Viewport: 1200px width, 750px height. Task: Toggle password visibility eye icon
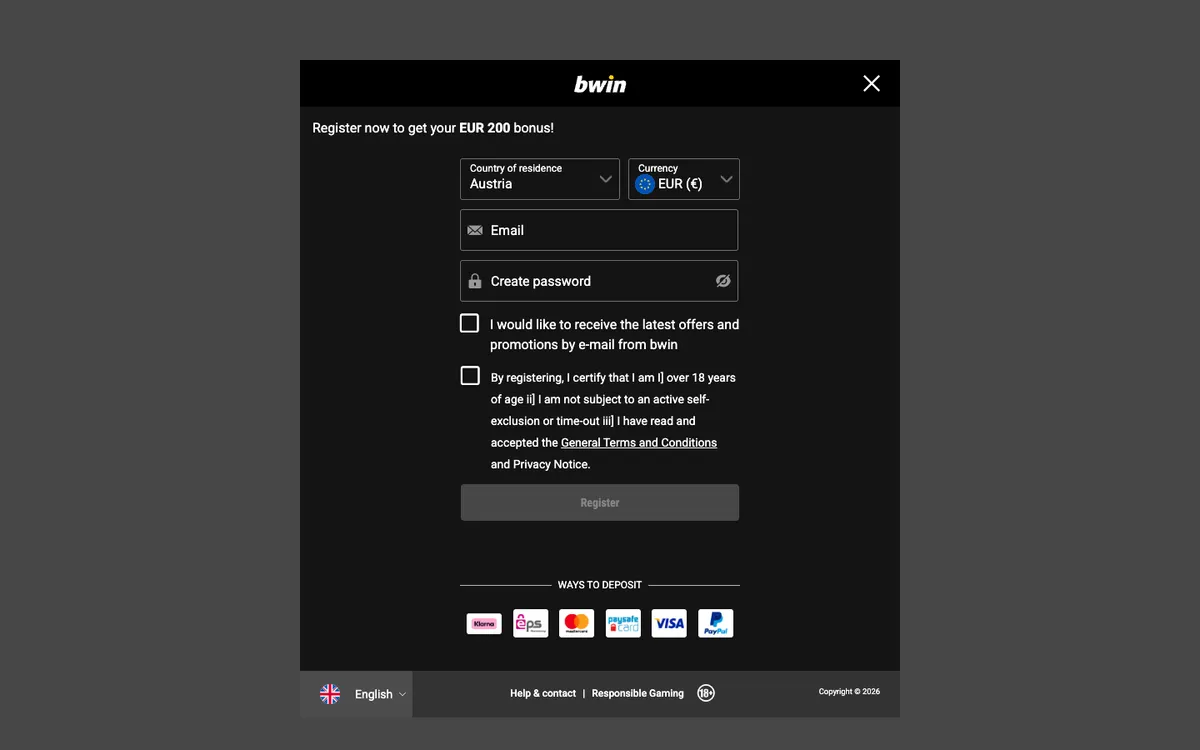click(x=723, y=281)
